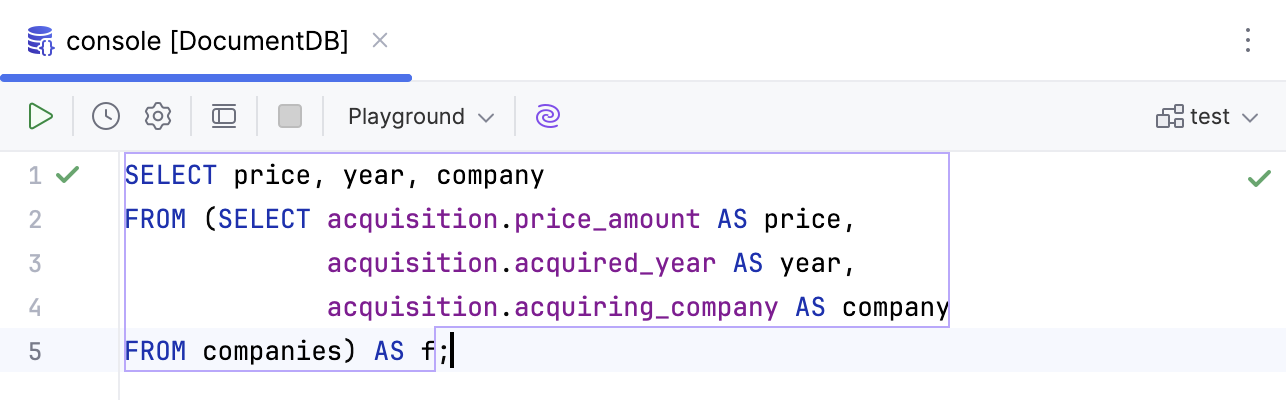The image size is (1286, 400).
Task: Click line number 5 in the gutter
Action: click(36, 351)
